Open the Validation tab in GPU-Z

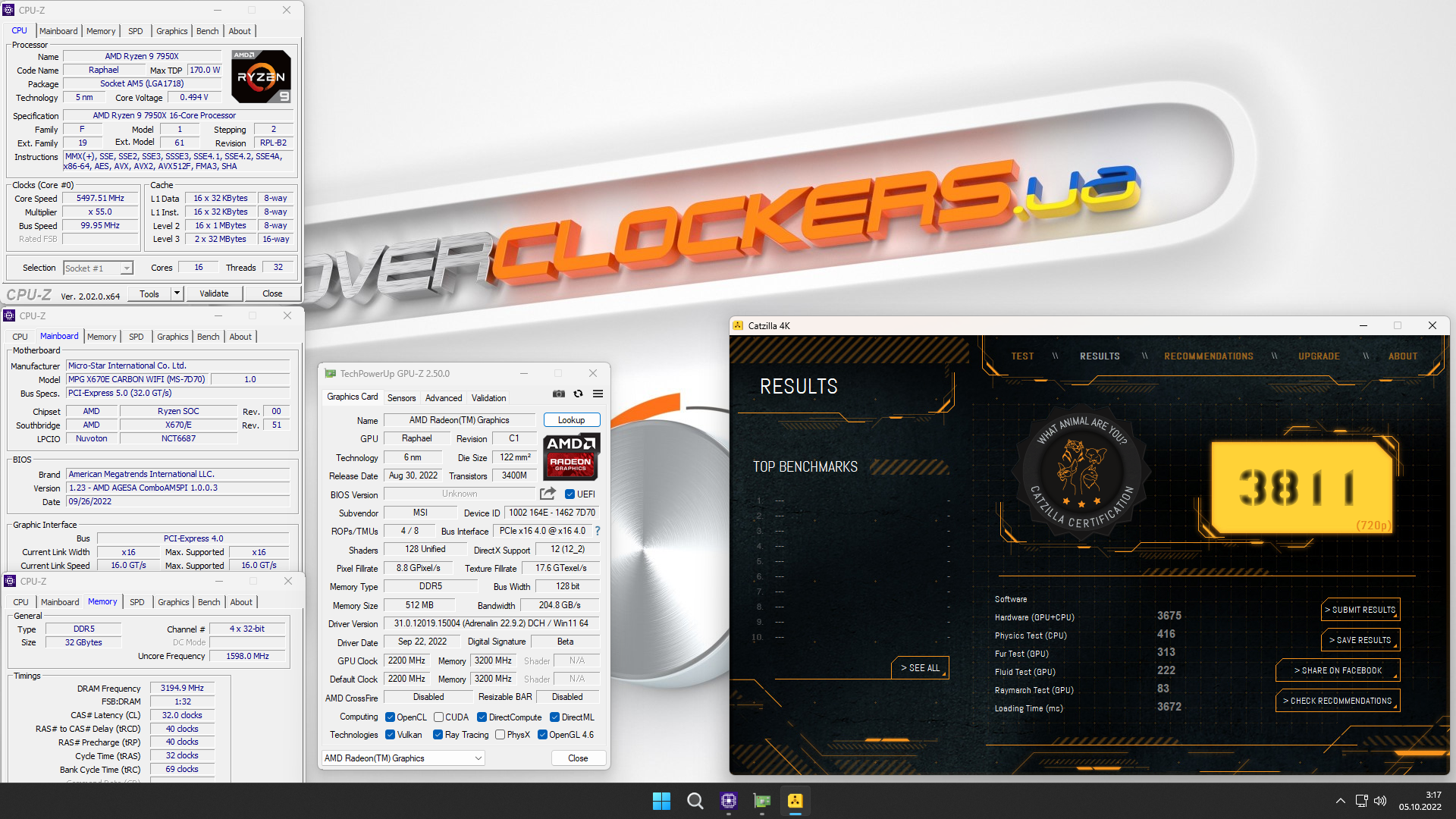(488, 397)
